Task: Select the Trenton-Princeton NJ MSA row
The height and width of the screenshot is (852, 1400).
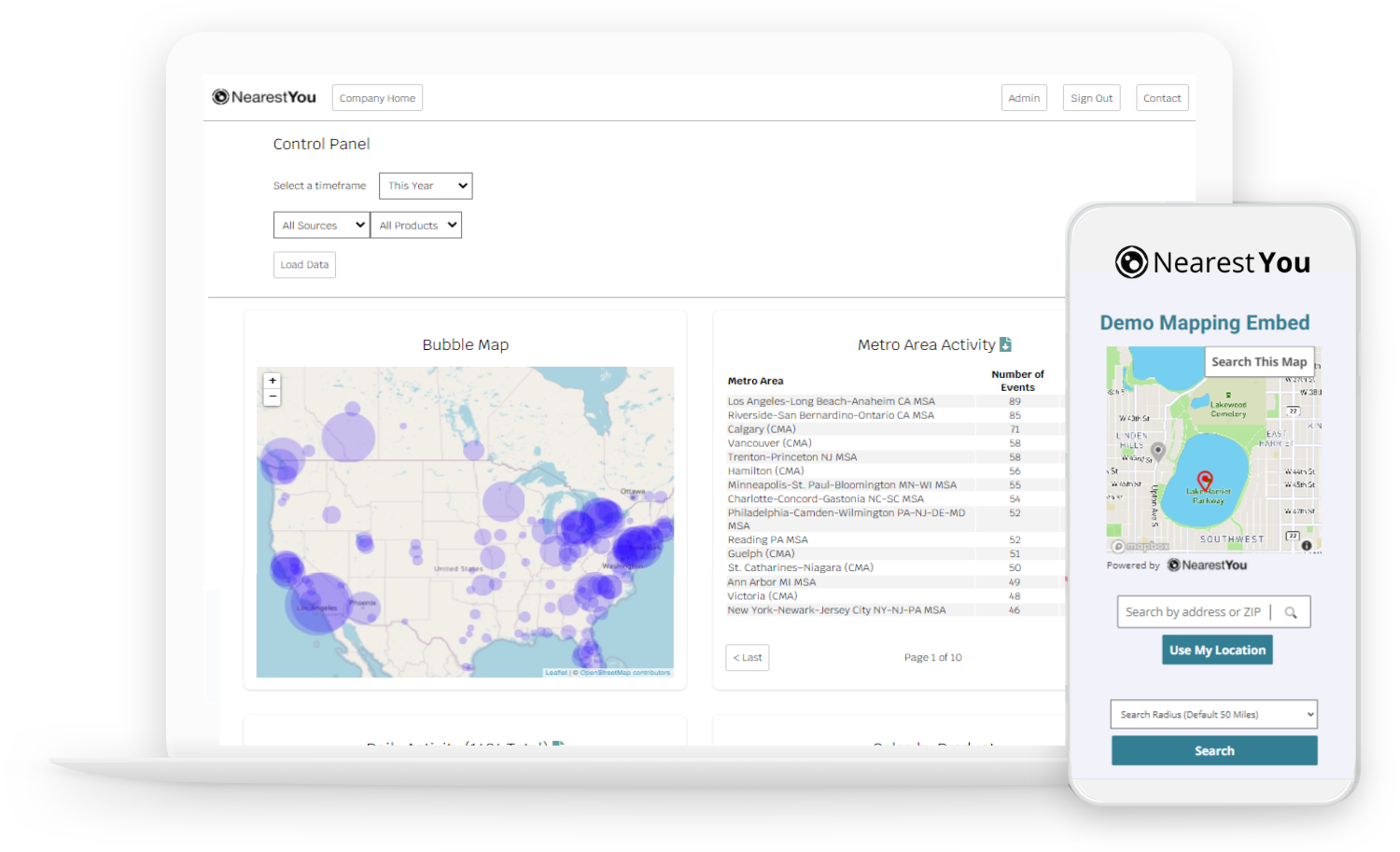Action: coord(894,457)
